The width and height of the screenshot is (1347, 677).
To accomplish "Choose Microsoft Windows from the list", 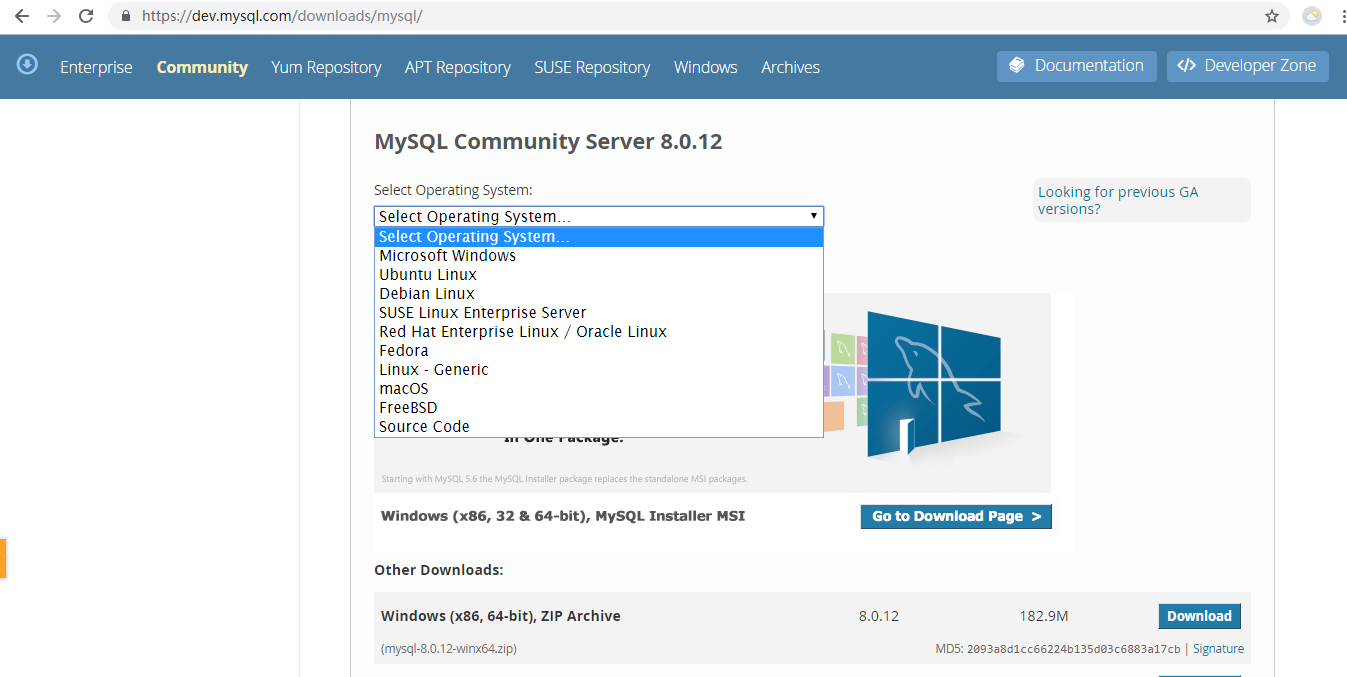I will coord(447,256).
